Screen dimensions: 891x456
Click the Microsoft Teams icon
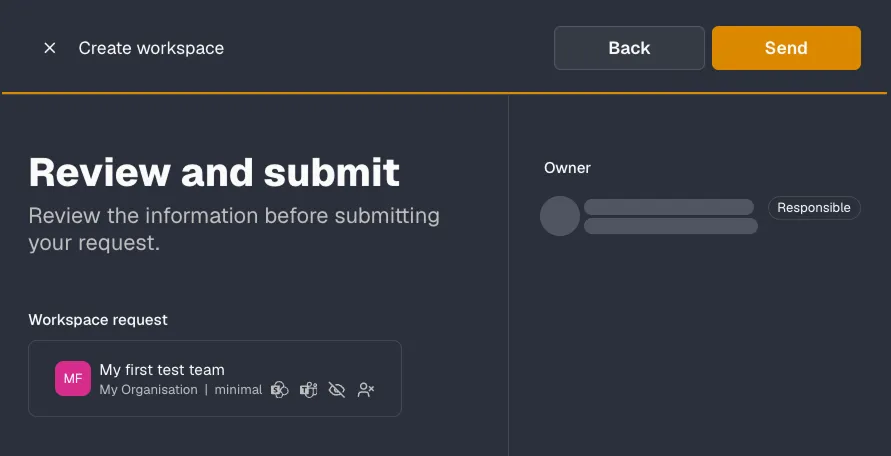point(309,390)
